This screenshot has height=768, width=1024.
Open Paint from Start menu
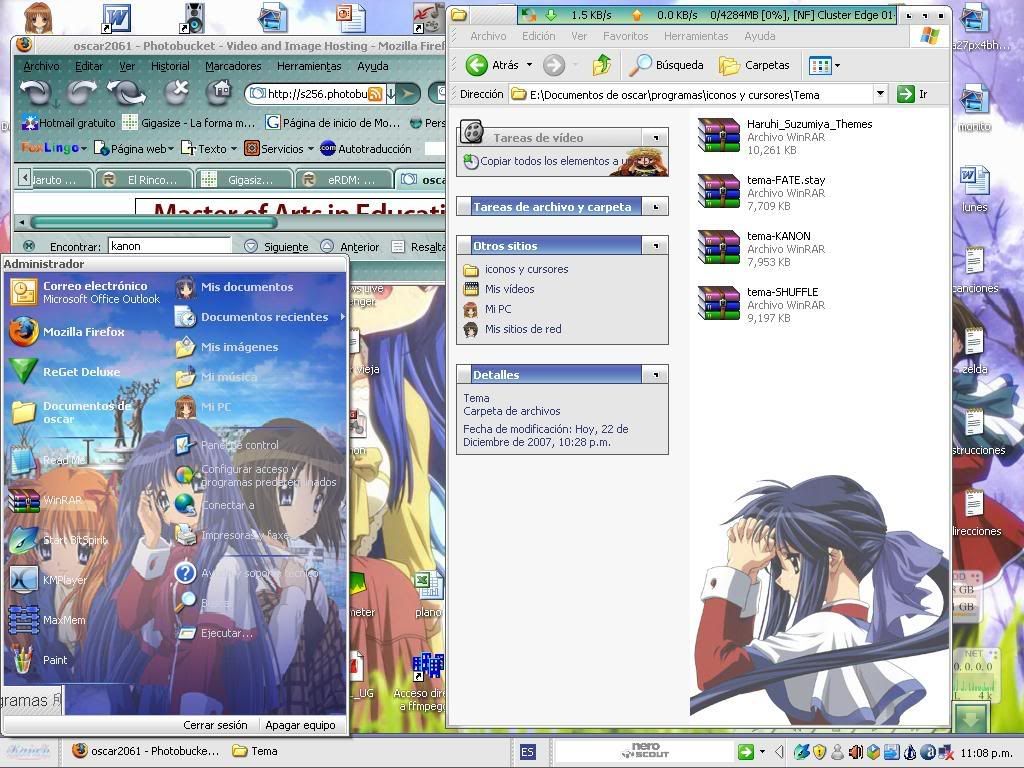click(x=38, y=660)
